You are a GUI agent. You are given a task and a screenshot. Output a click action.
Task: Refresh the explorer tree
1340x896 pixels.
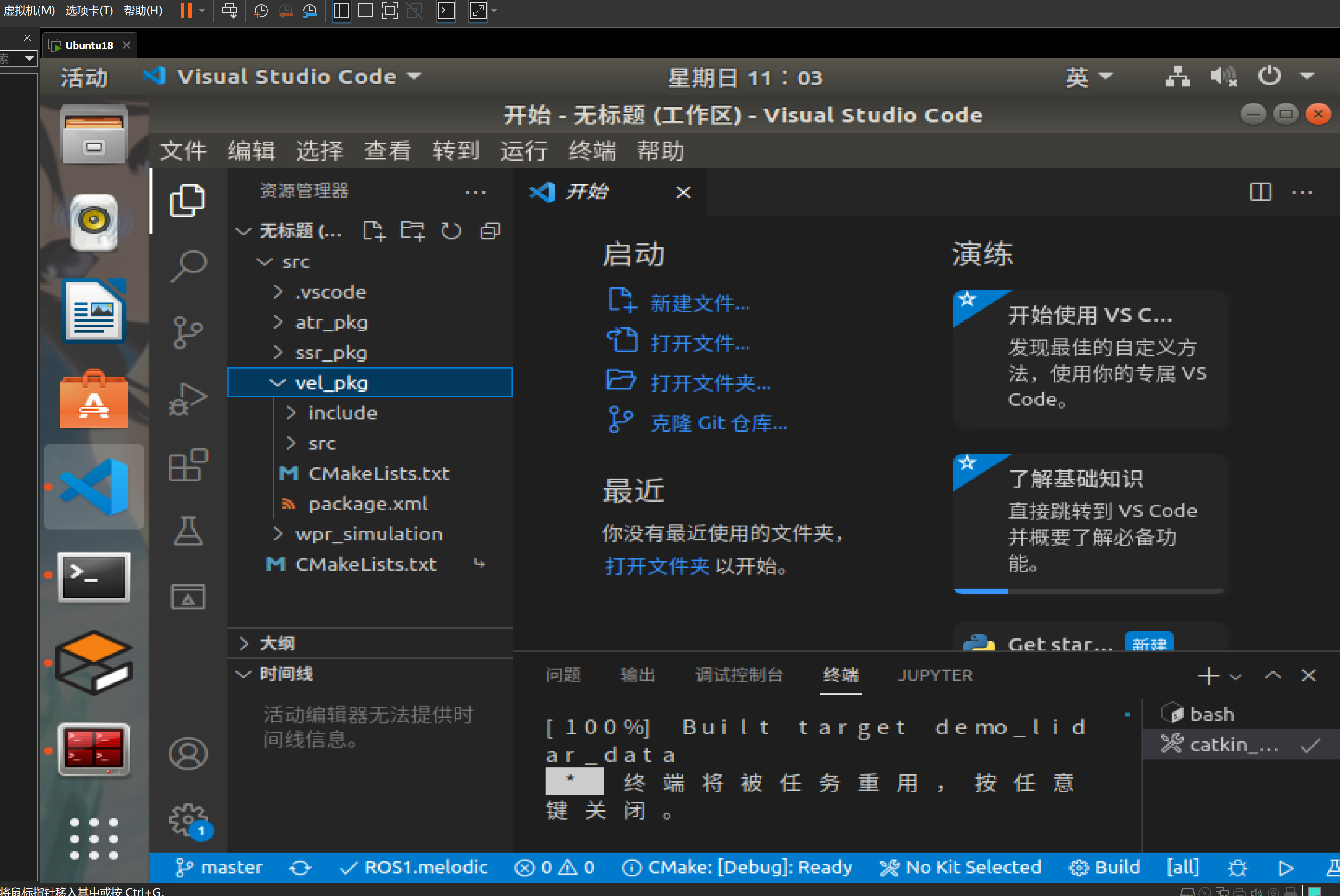coord(451,231)
